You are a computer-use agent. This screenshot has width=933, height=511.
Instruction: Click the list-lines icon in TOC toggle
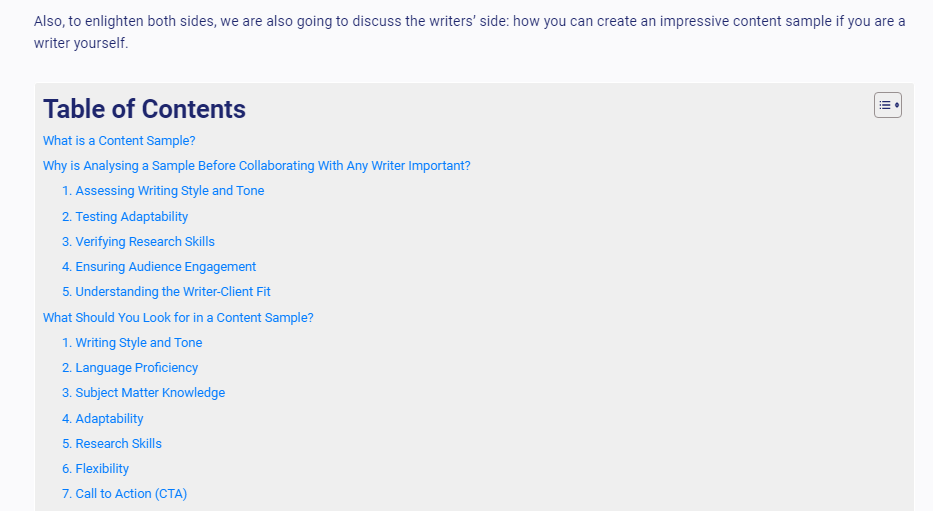click(x=884, y=105)
